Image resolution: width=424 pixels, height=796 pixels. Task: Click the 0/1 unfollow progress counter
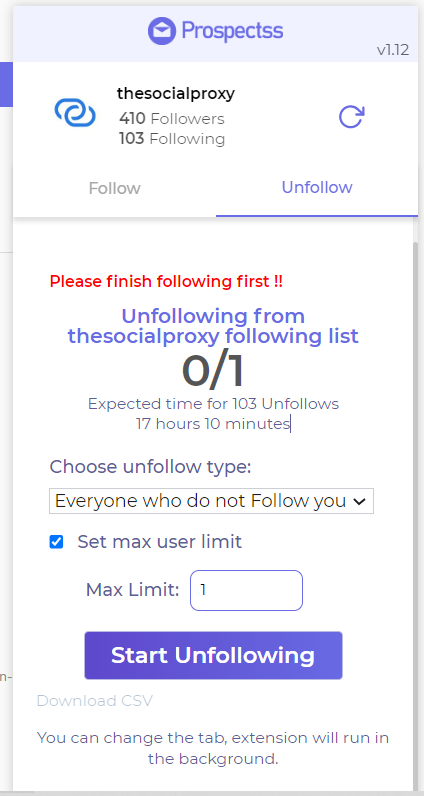pos(213,371)
